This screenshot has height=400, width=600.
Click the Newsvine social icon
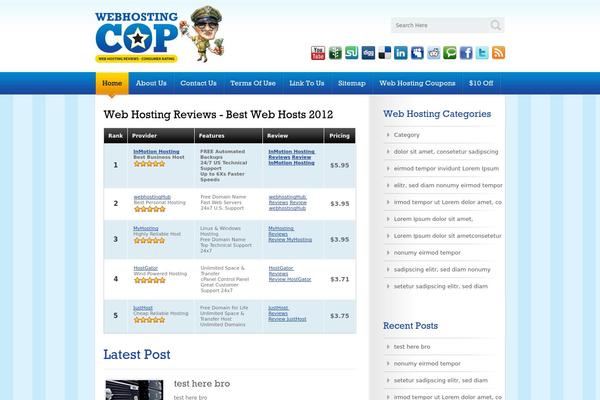click(335, 53)
